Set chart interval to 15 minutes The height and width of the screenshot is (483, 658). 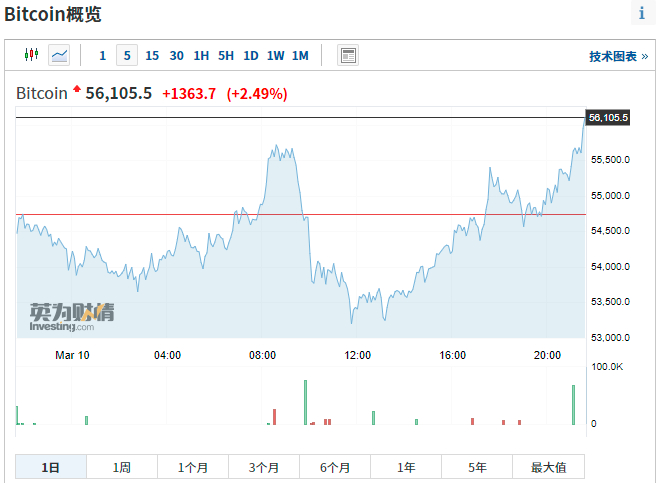[152, 56]
